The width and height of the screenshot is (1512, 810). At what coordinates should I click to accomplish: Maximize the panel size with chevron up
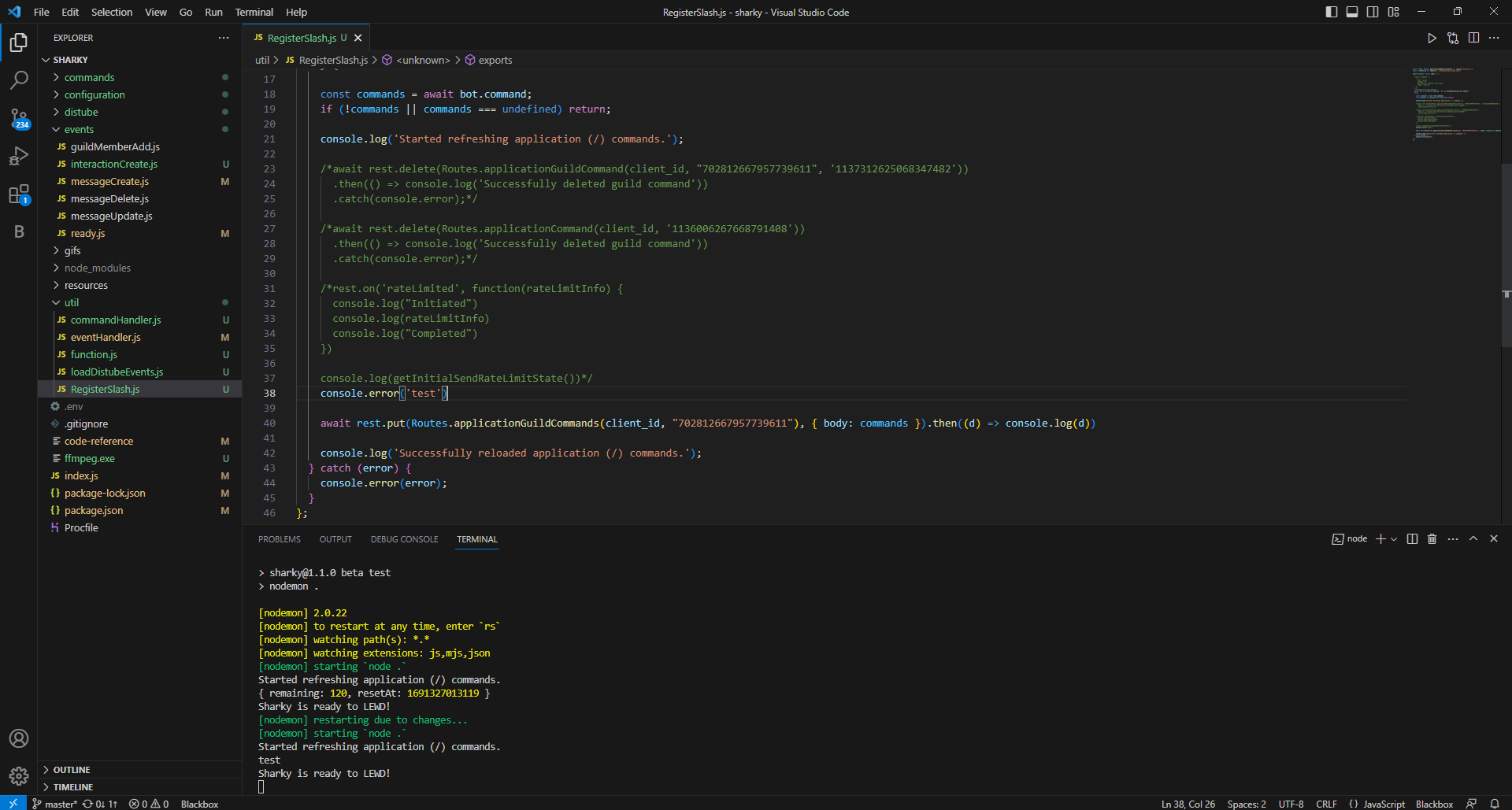click(1473, 539)
